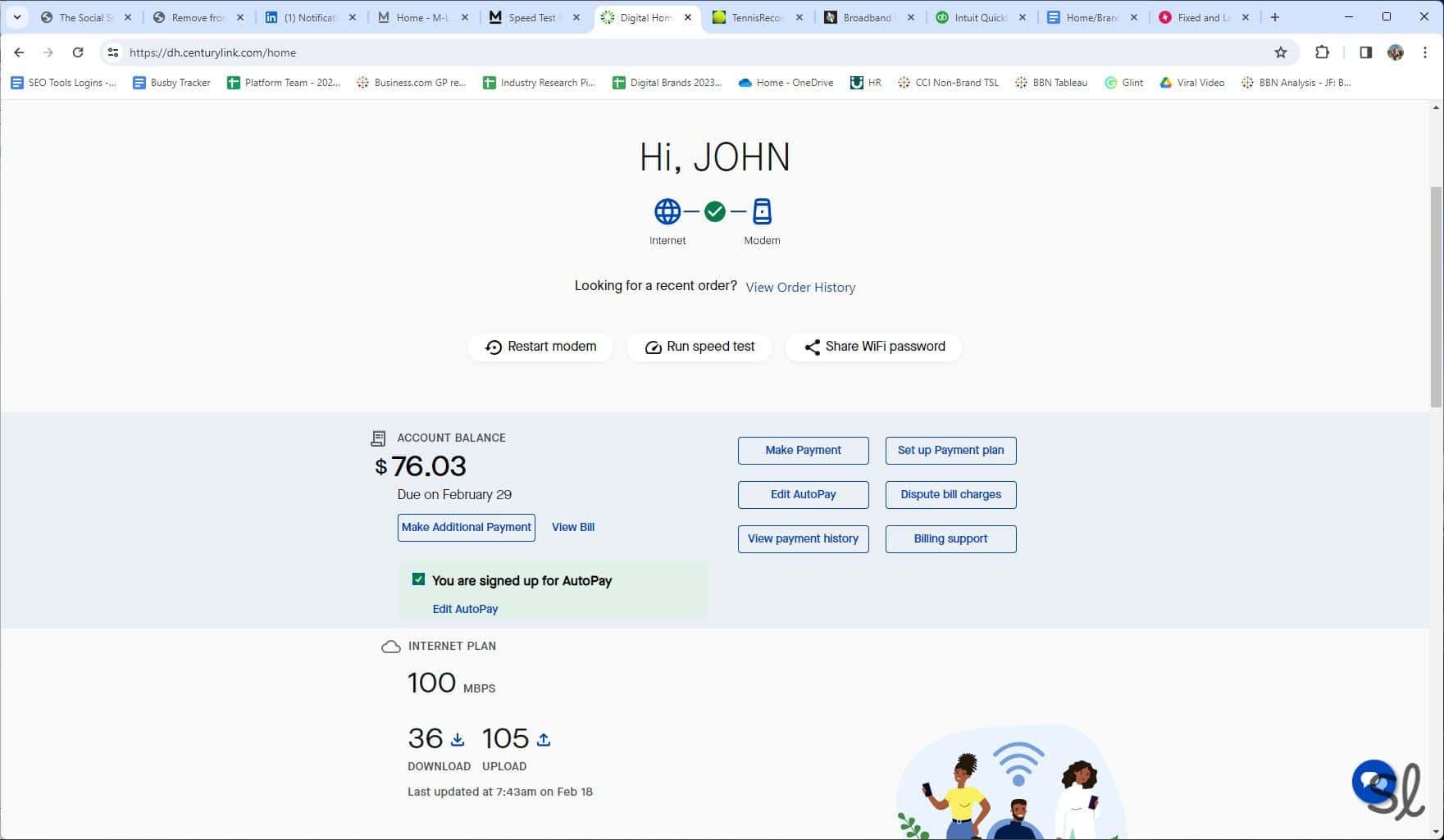Click the green connection checkmark icon
1444x840 pixels.
point(715,211)
